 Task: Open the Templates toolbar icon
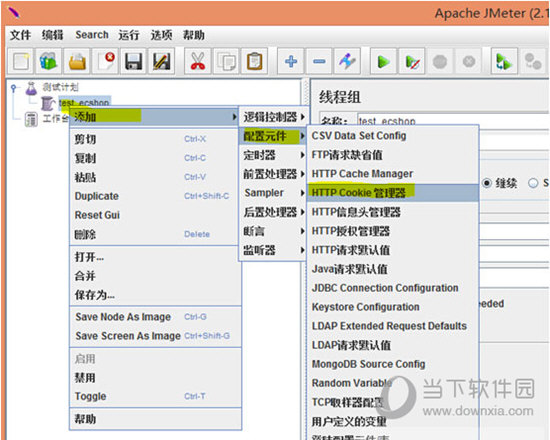49,61
